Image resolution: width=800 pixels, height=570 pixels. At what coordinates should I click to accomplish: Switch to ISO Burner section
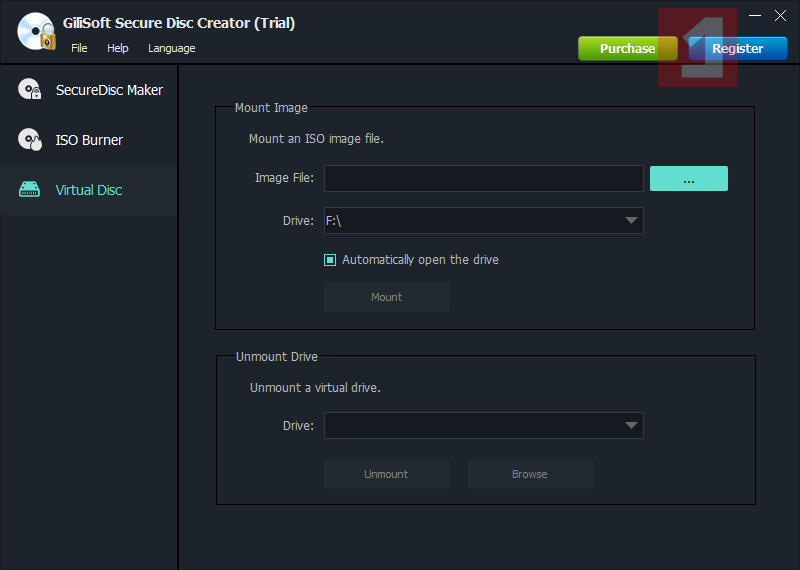click(x=89, y=140)
